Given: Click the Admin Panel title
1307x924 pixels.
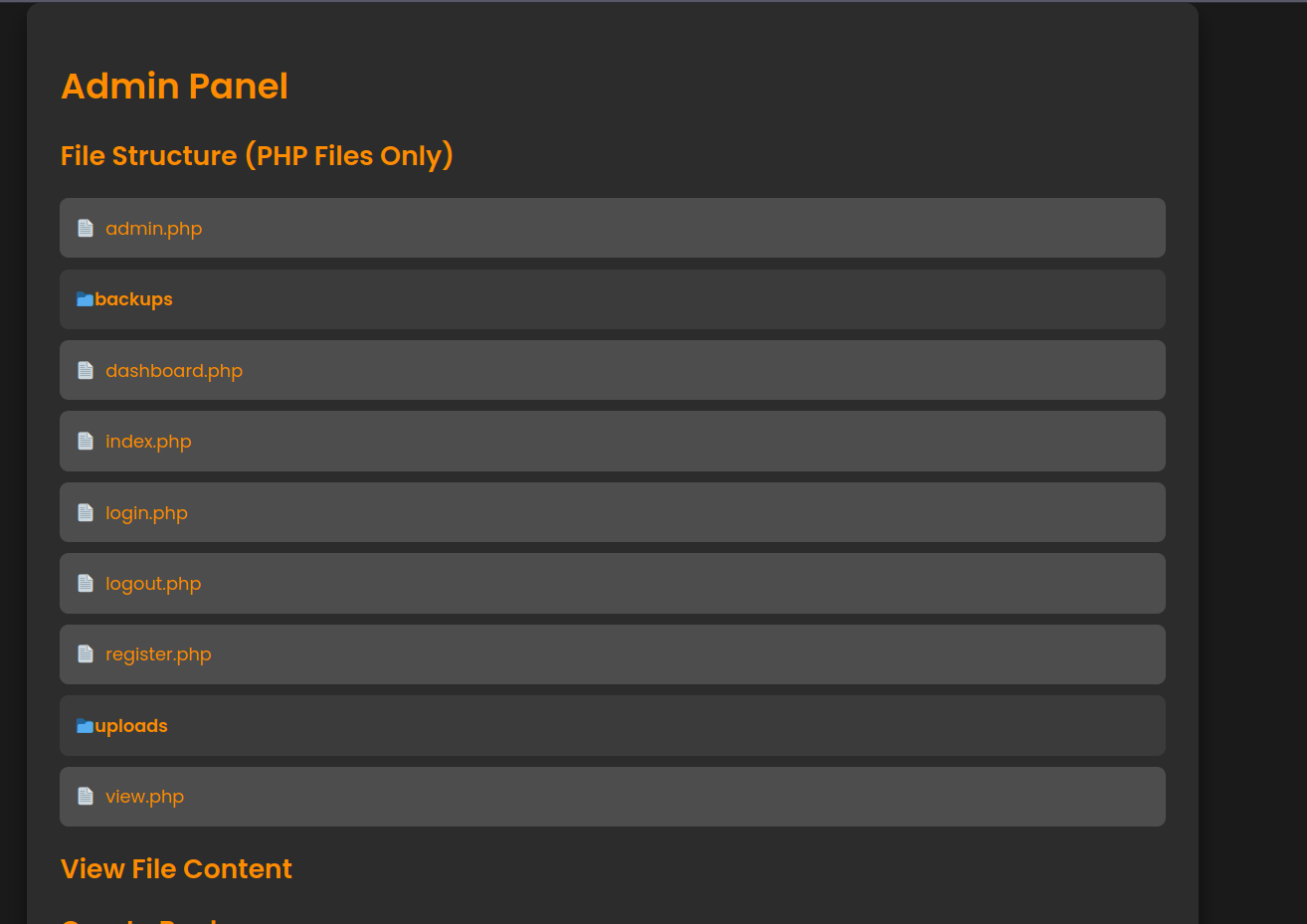Looking at the screenshot, I should [174, 87].
